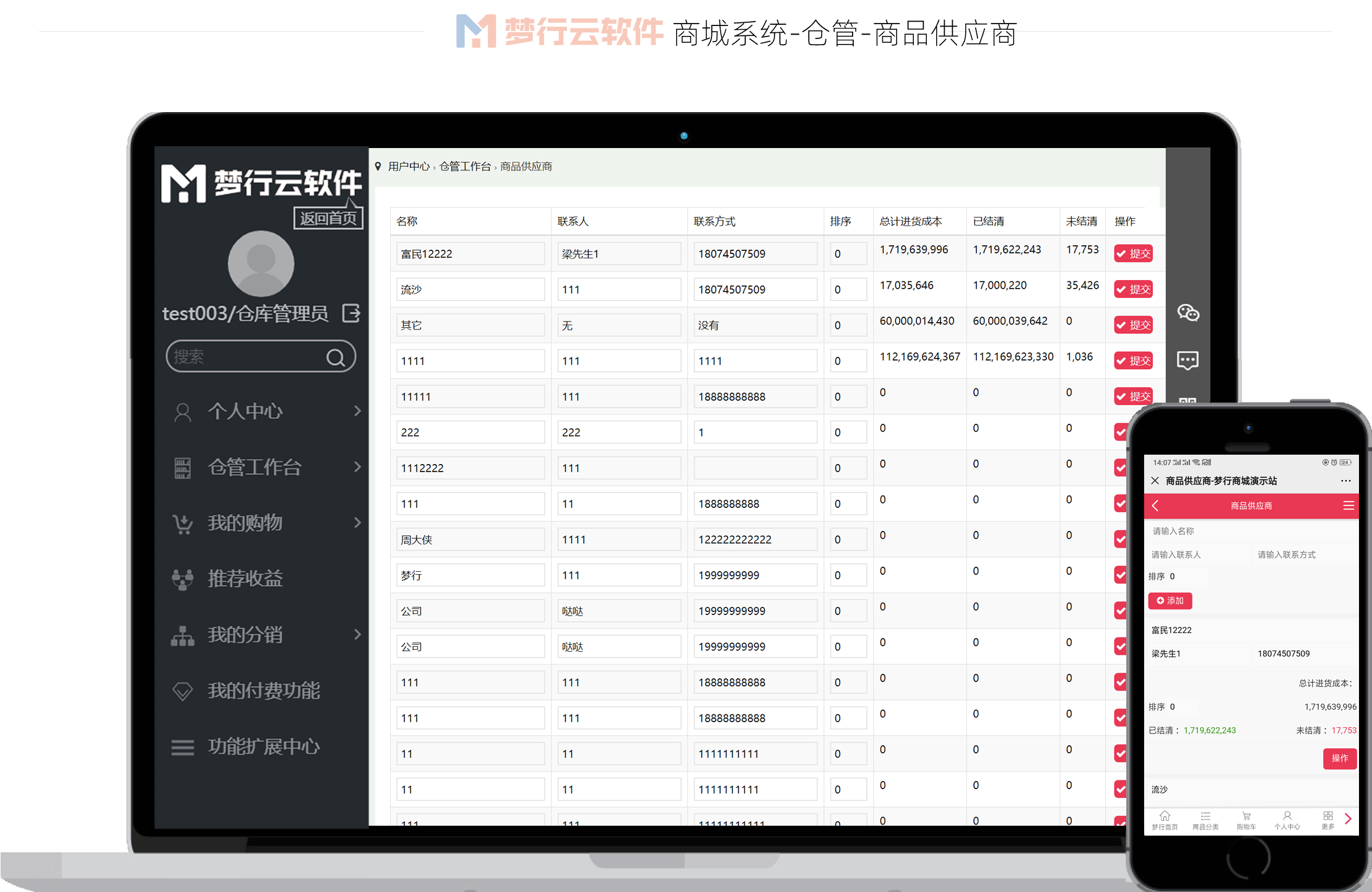Screen dimensions: 1372x892
Task: Expand 我的分销 chevron
Action: coord(357,634)
